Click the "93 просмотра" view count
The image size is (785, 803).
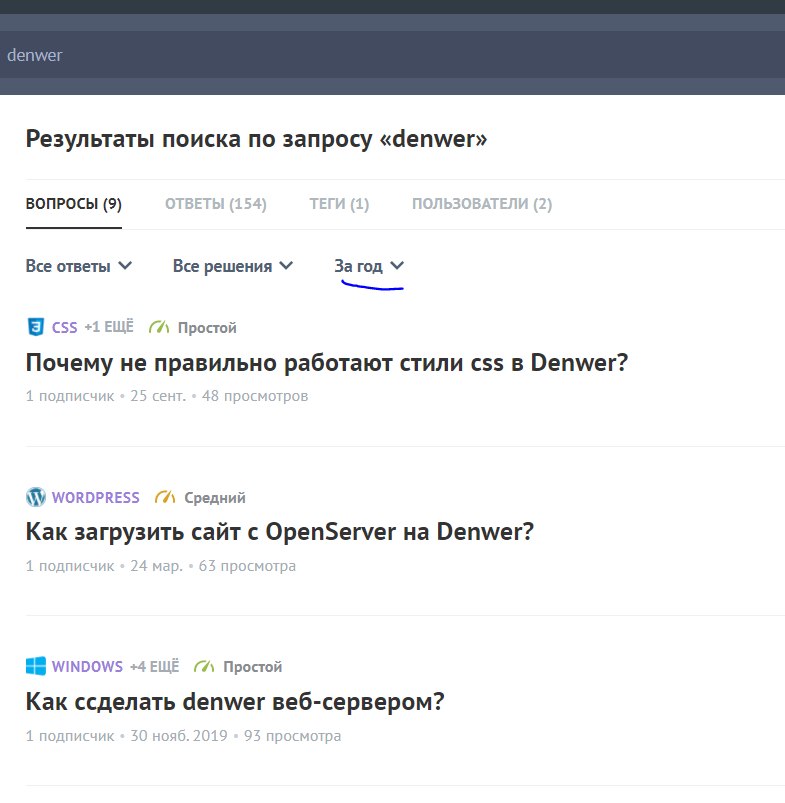292,735
